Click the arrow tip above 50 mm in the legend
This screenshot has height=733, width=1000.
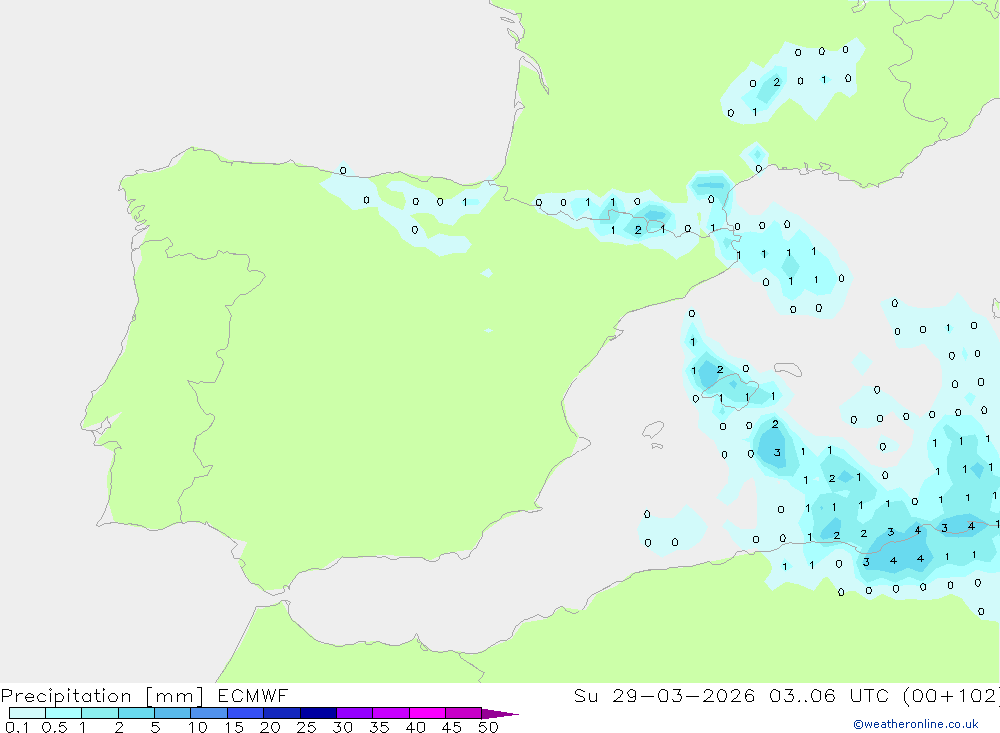500,714
